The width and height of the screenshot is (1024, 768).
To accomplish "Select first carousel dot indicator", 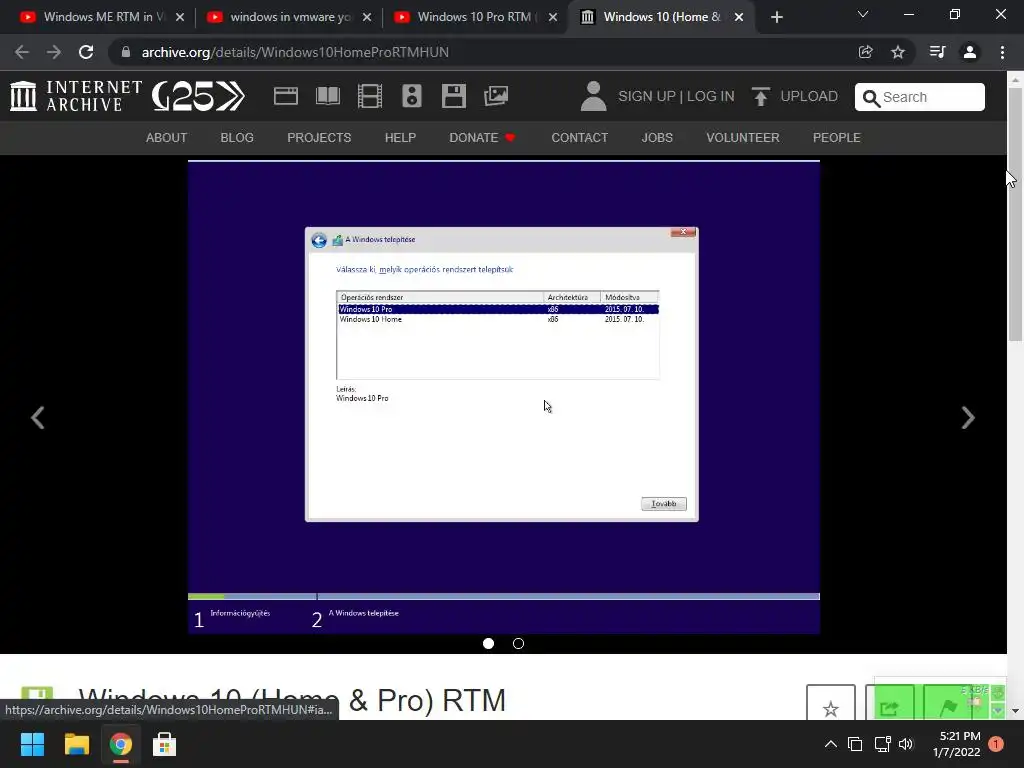I will click(488, 643).
